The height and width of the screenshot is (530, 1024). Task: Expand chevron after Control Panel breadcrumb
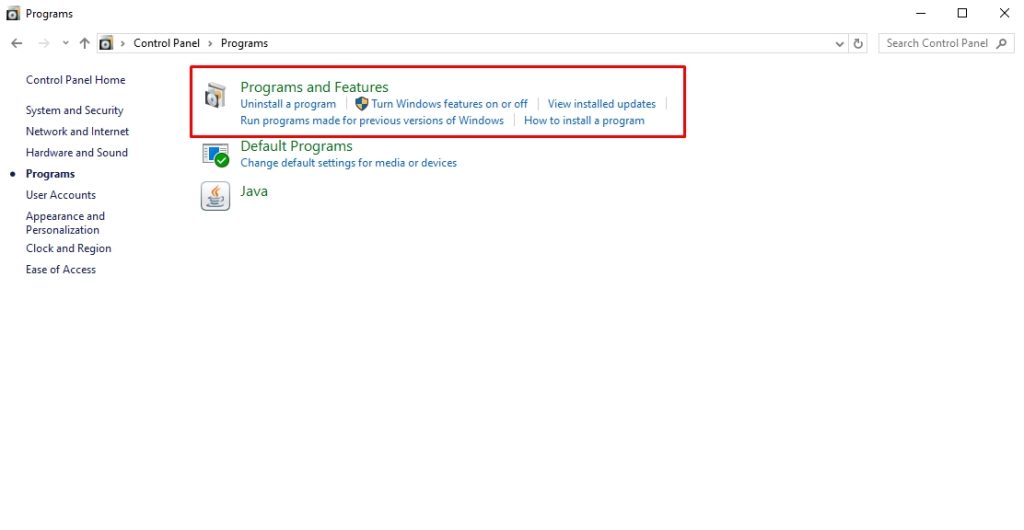coord(210,43)
